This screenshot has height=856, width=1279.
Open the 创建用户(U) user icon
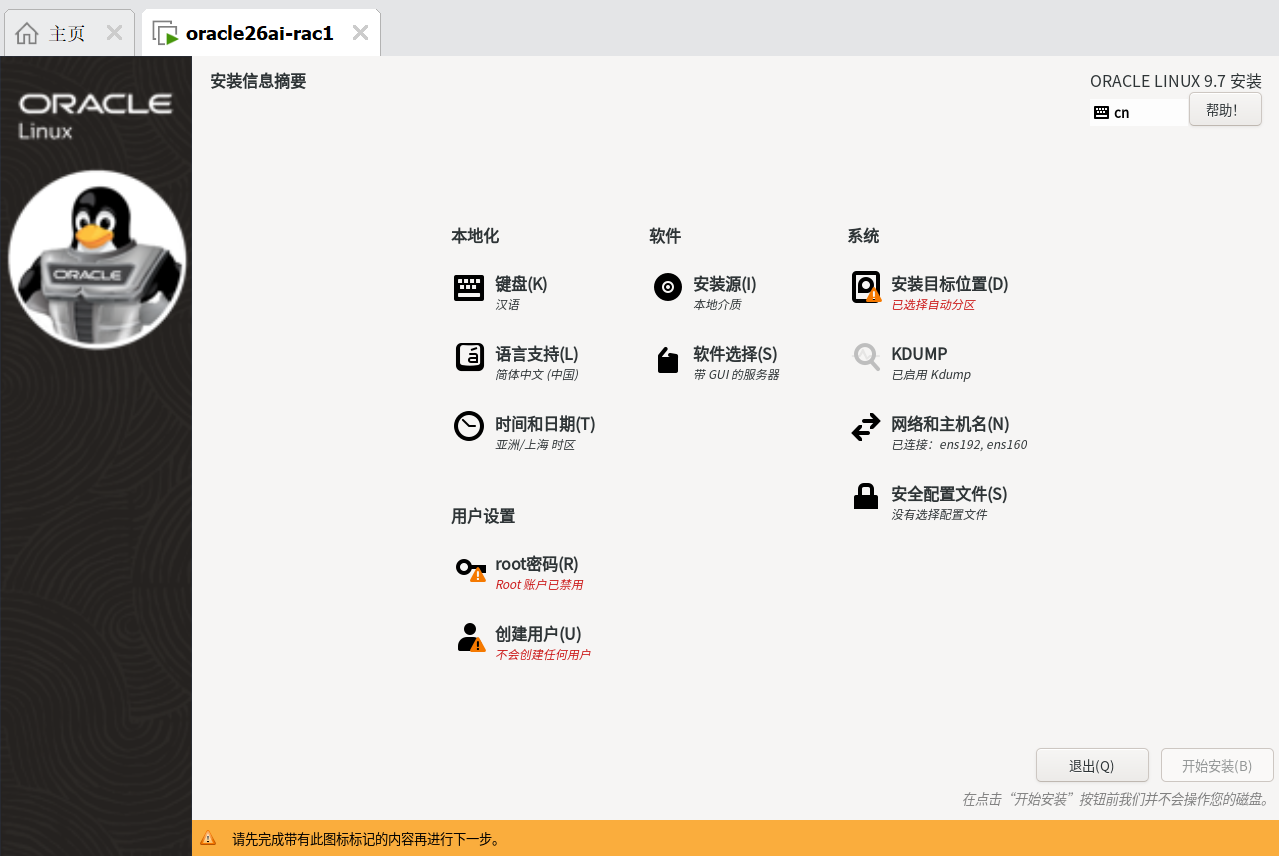click(469, 637)
